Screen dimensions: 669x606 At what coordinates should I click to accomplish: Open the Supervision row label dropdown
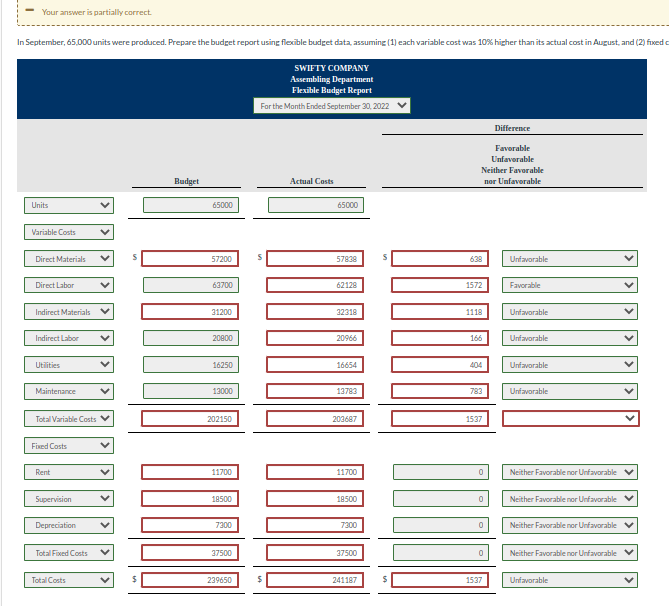[69, 499]
